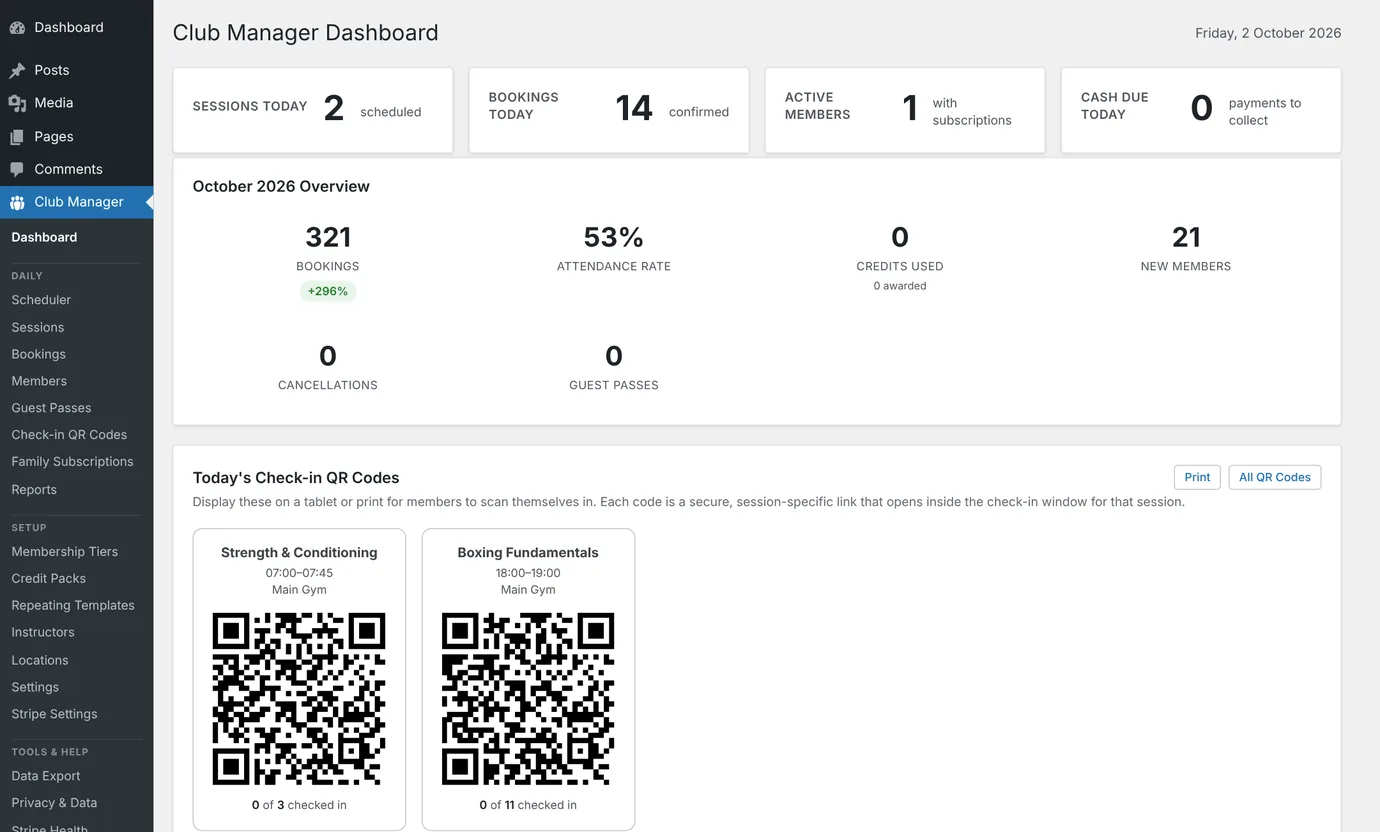The width and height of the screenshot is (1380, 832).
Task: Click the Media library icon
Action: 17,103
